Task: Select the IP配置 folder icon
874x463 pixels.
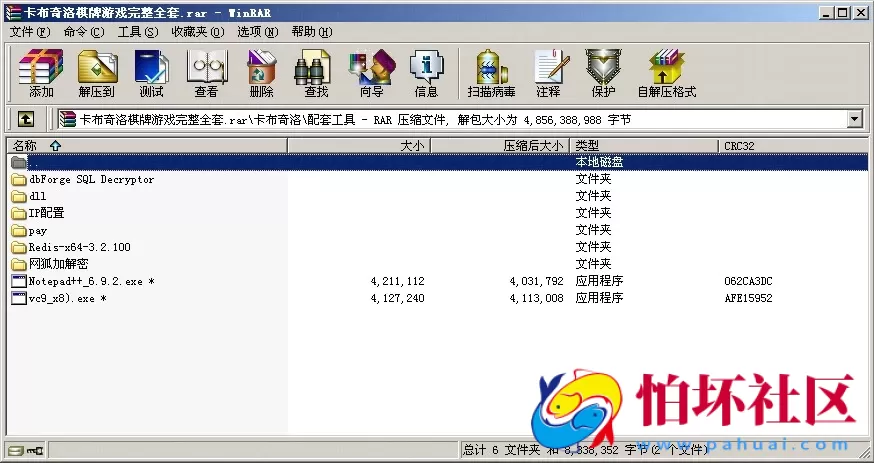Action: [19, 213]
